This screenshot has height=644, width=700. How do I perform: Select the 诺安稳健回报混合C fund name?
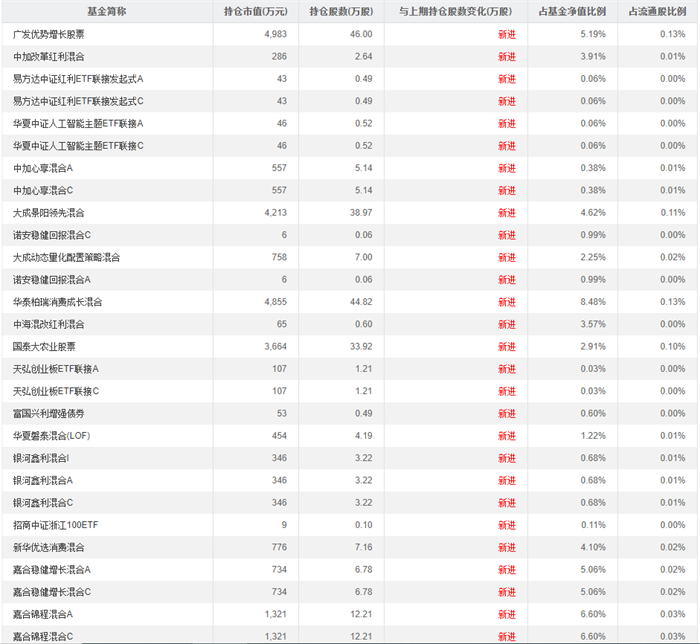click(x=52, y=235)
